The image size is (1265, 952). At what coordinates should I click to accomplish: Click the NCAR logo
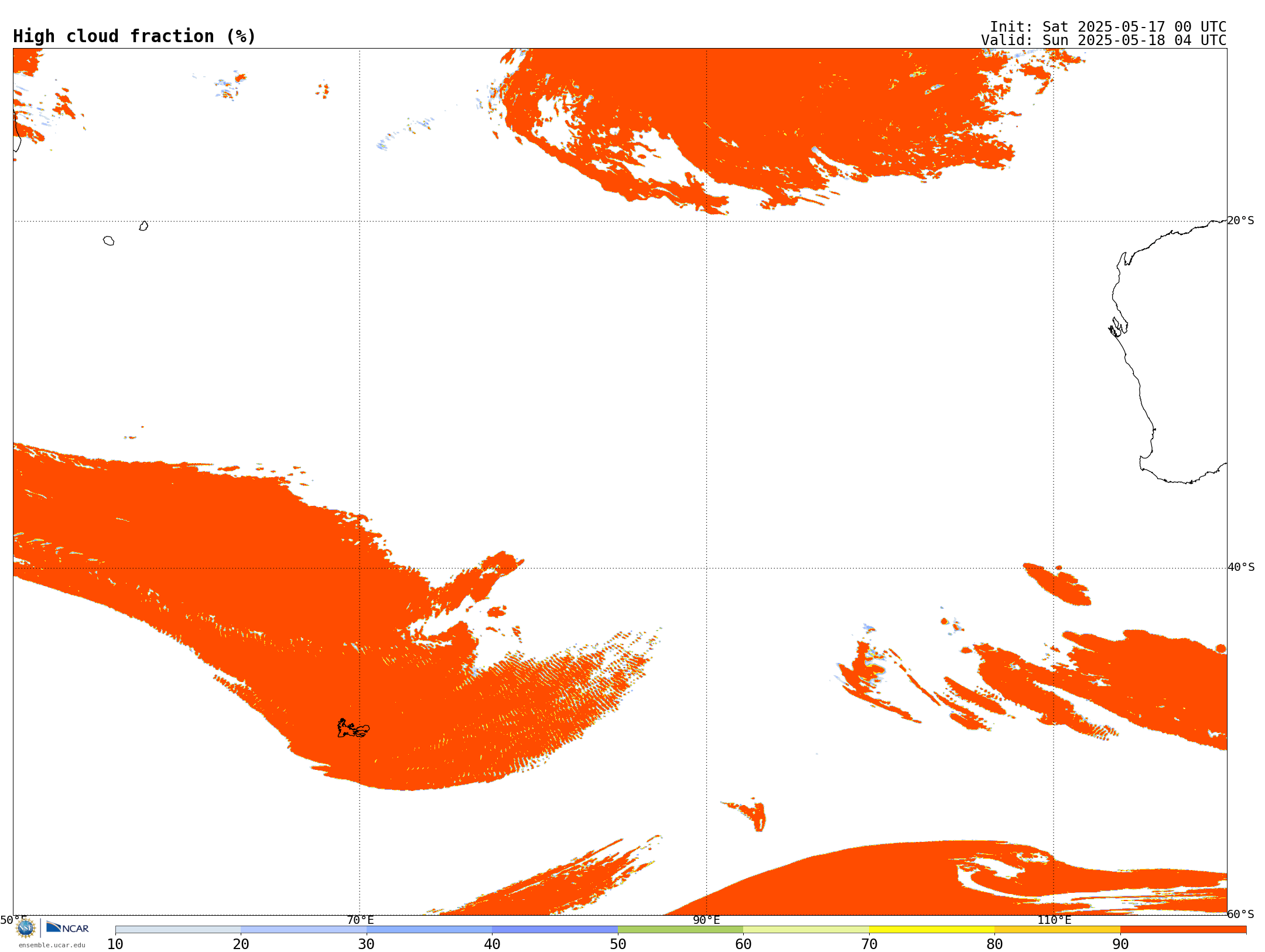tap(67, 927)
